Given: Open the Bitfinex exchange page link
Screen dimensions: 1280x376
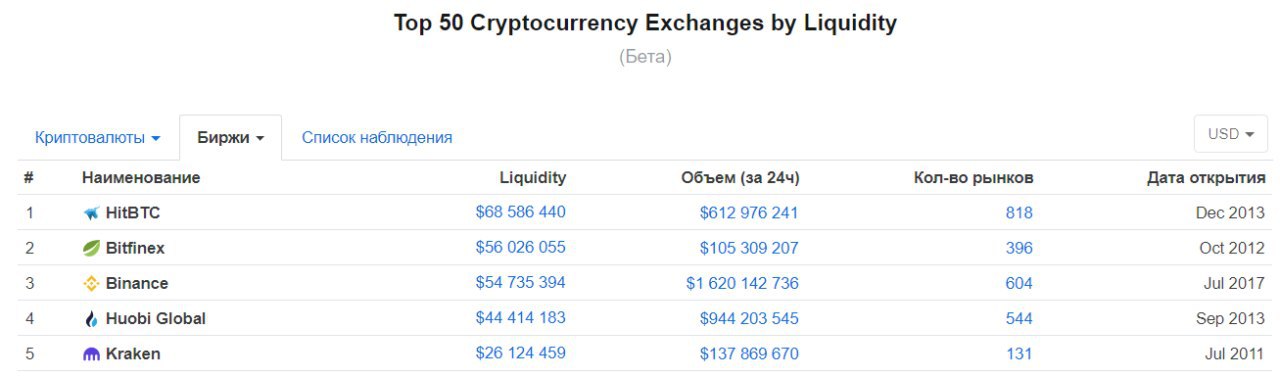Looking at the screenshot, I should point(135,248).
